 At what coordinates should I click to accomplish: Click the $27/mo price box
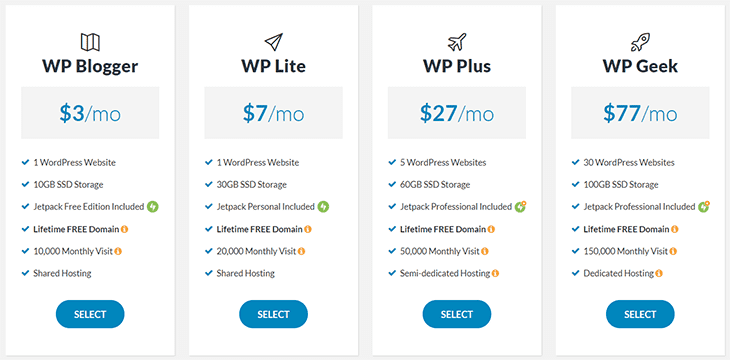point(457,113)
